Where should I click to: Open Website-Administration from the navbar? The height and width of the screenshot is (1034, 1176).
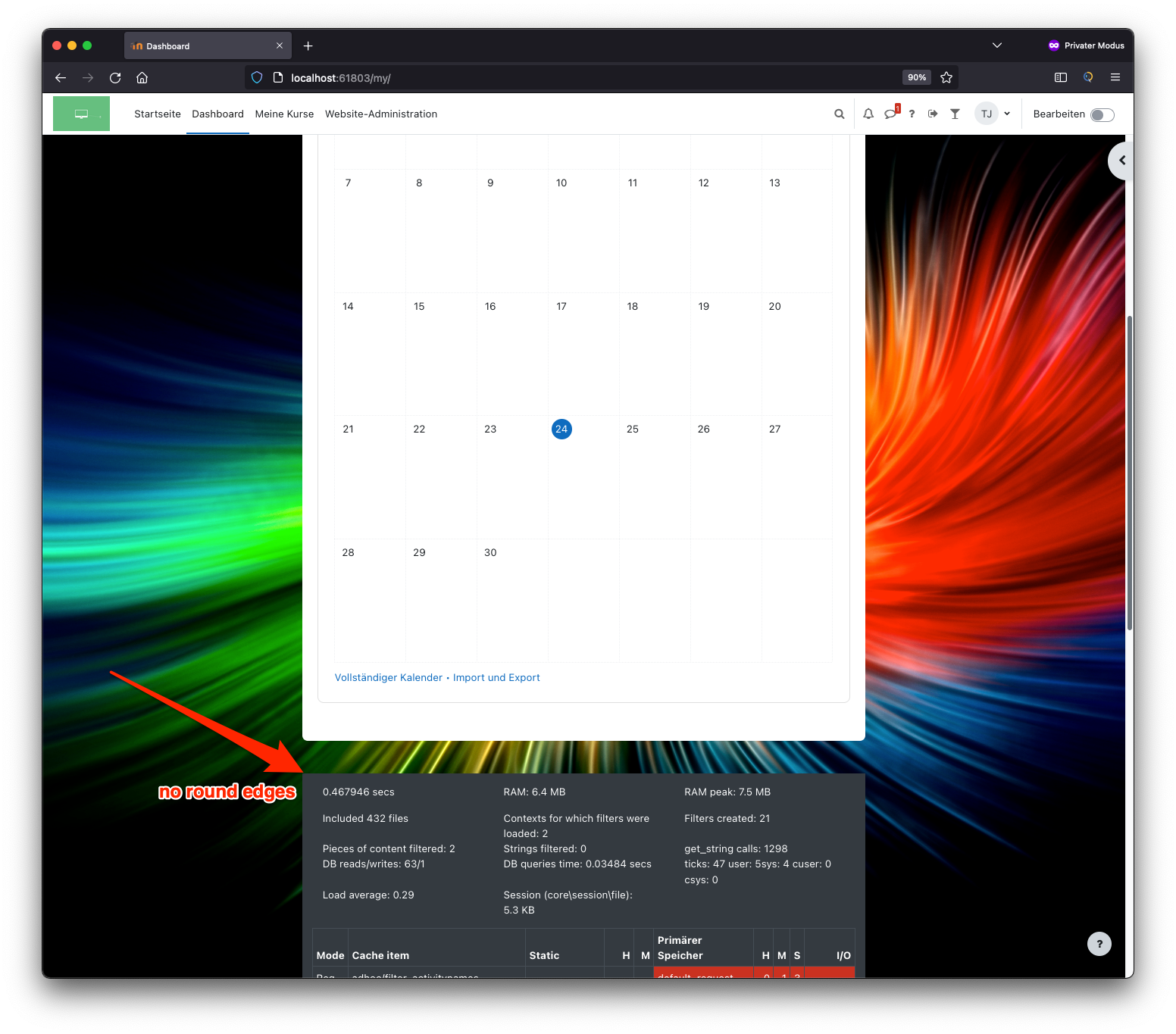coord(381,114)
